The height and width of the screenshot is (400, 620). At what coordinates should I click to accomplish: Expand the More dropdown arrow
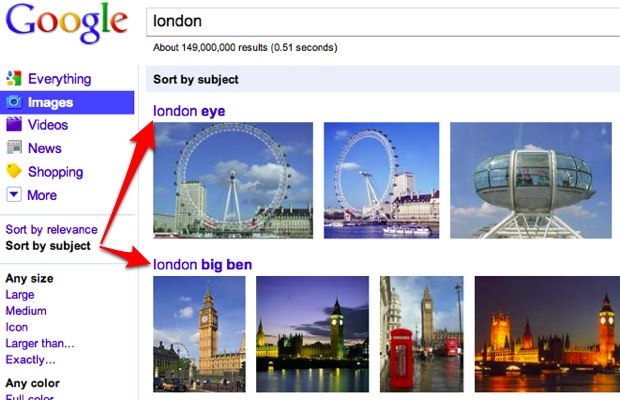click(14, 194)
